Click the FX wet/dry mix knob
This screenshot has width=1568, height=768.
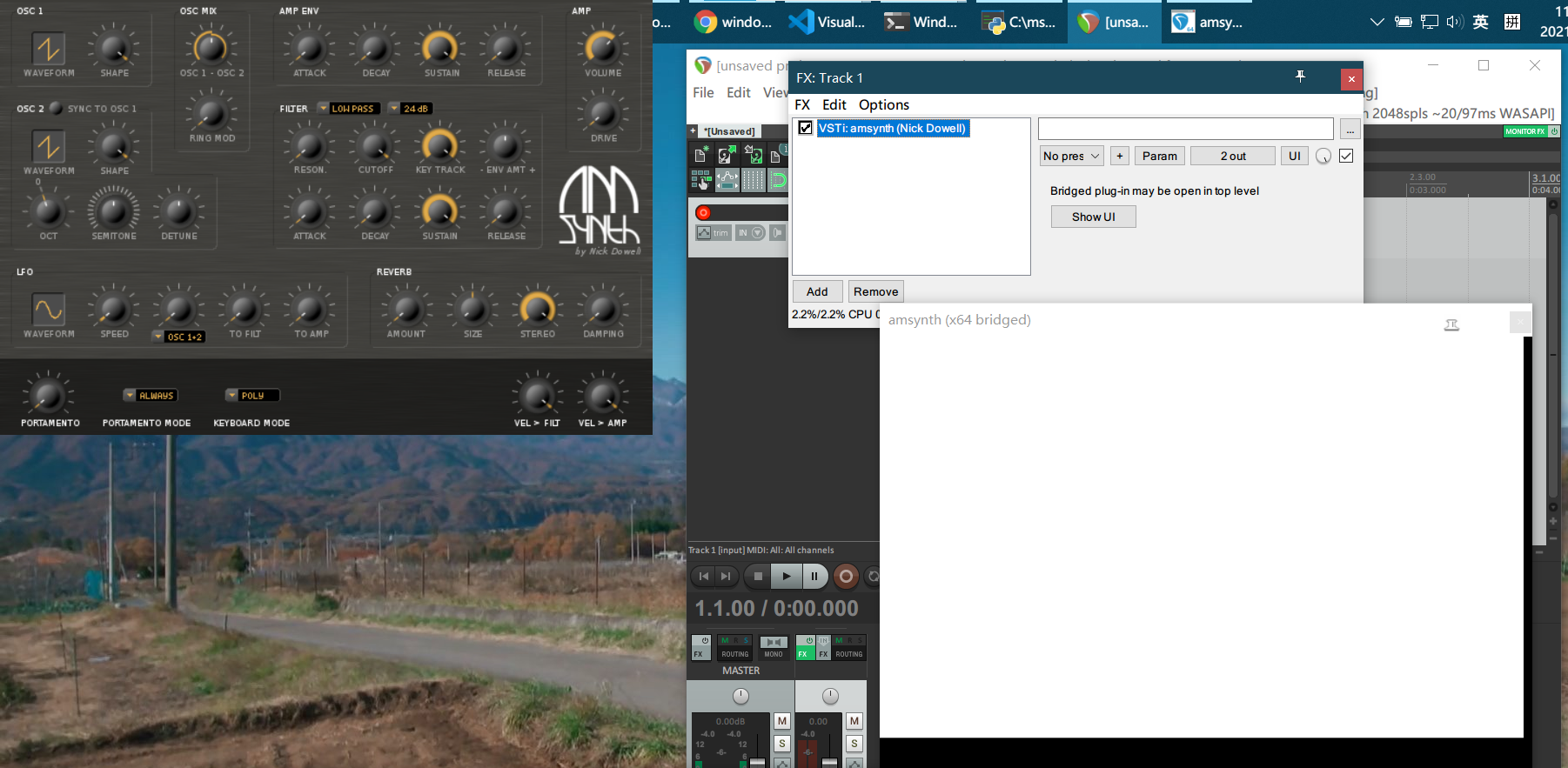pos(1323,157)
